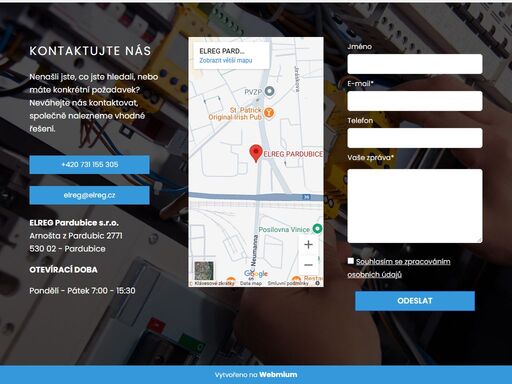Focus the E-mail input field
The width and height of the screenshot is (512, 384).
[x=415, y=101]
